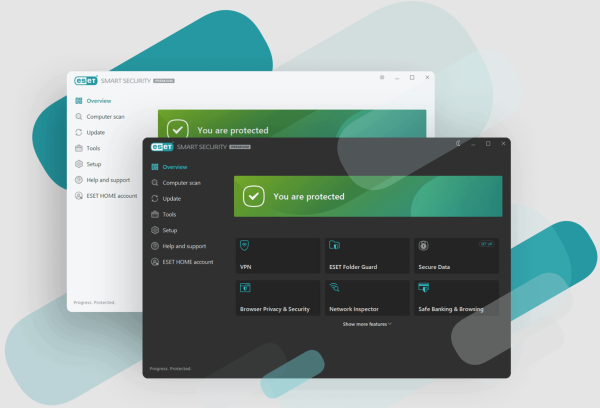Screen dimensions: 600x408
Task: Click the SET UP badge on Secure Data
Action: (x=487, y=244)
